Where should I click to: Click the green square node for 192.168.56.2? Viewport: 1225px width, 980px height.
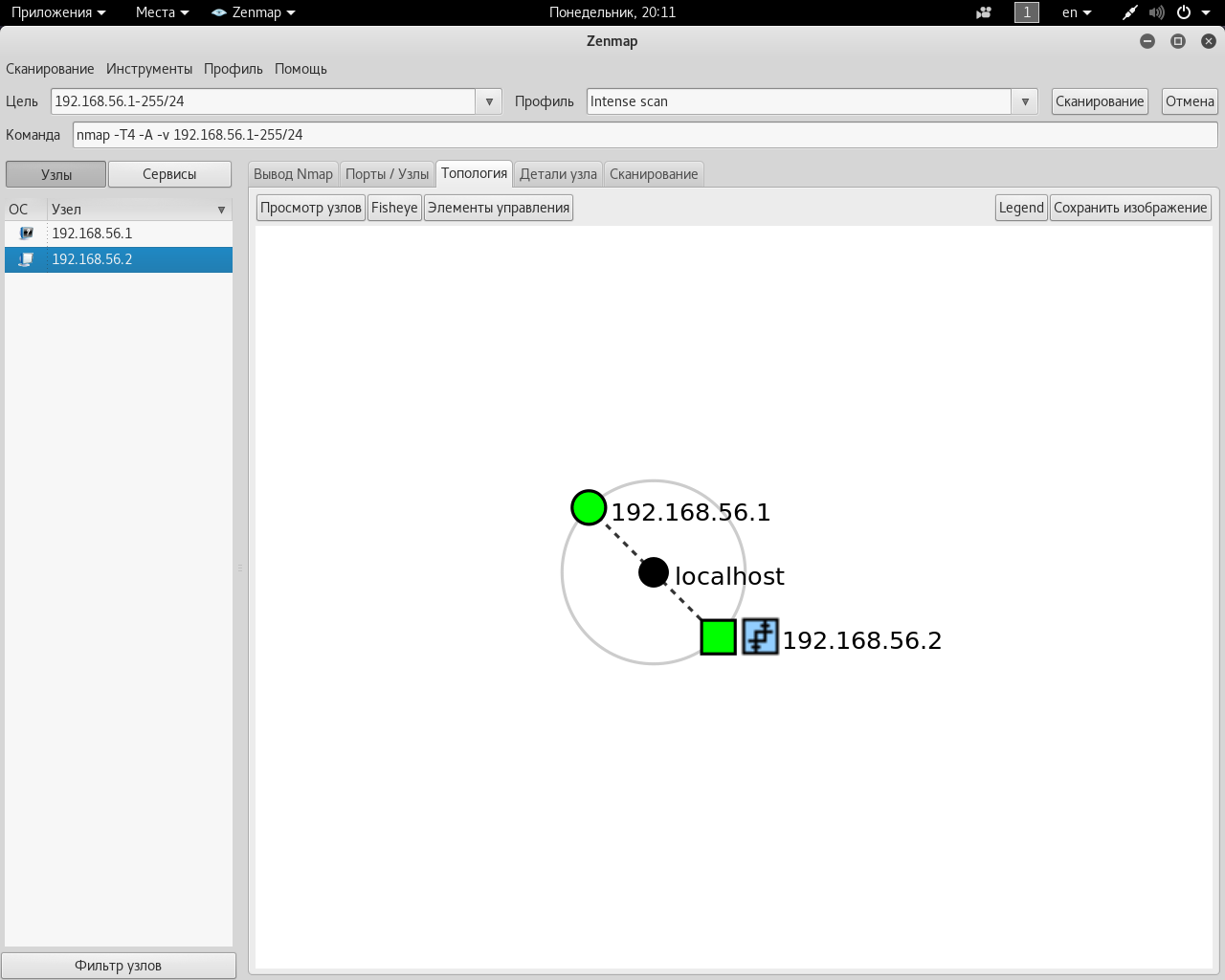718,636
